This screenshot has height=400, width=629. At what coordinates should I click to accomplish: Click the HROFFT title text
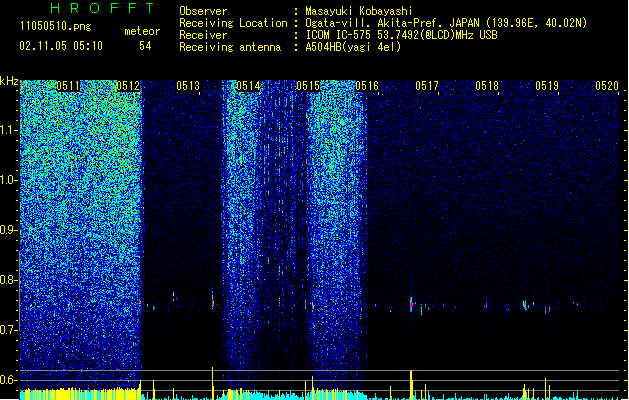coord(102,8)
